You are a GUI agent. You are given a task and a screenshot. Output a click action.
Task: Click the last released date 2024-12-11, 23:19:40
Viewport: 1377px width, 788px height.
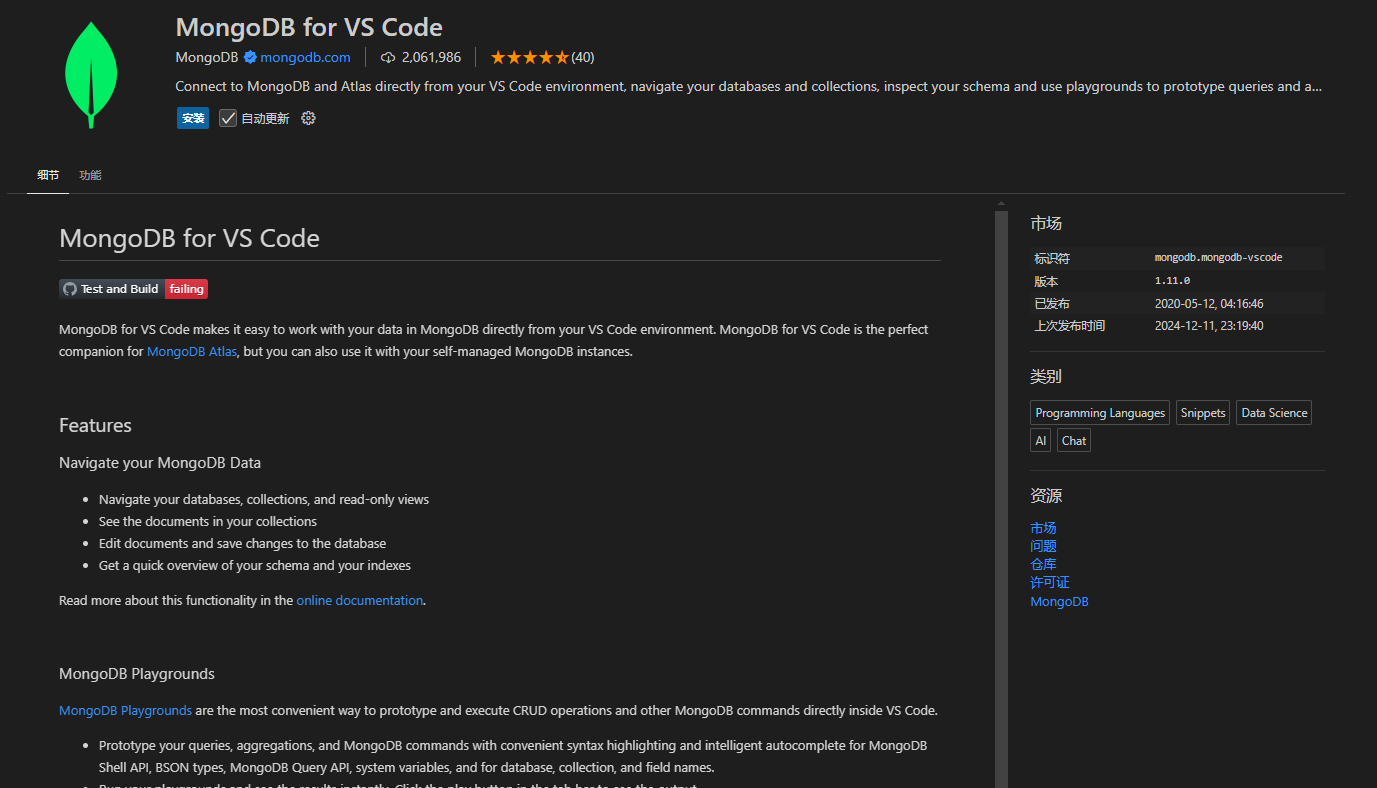tap(1209, 325)
